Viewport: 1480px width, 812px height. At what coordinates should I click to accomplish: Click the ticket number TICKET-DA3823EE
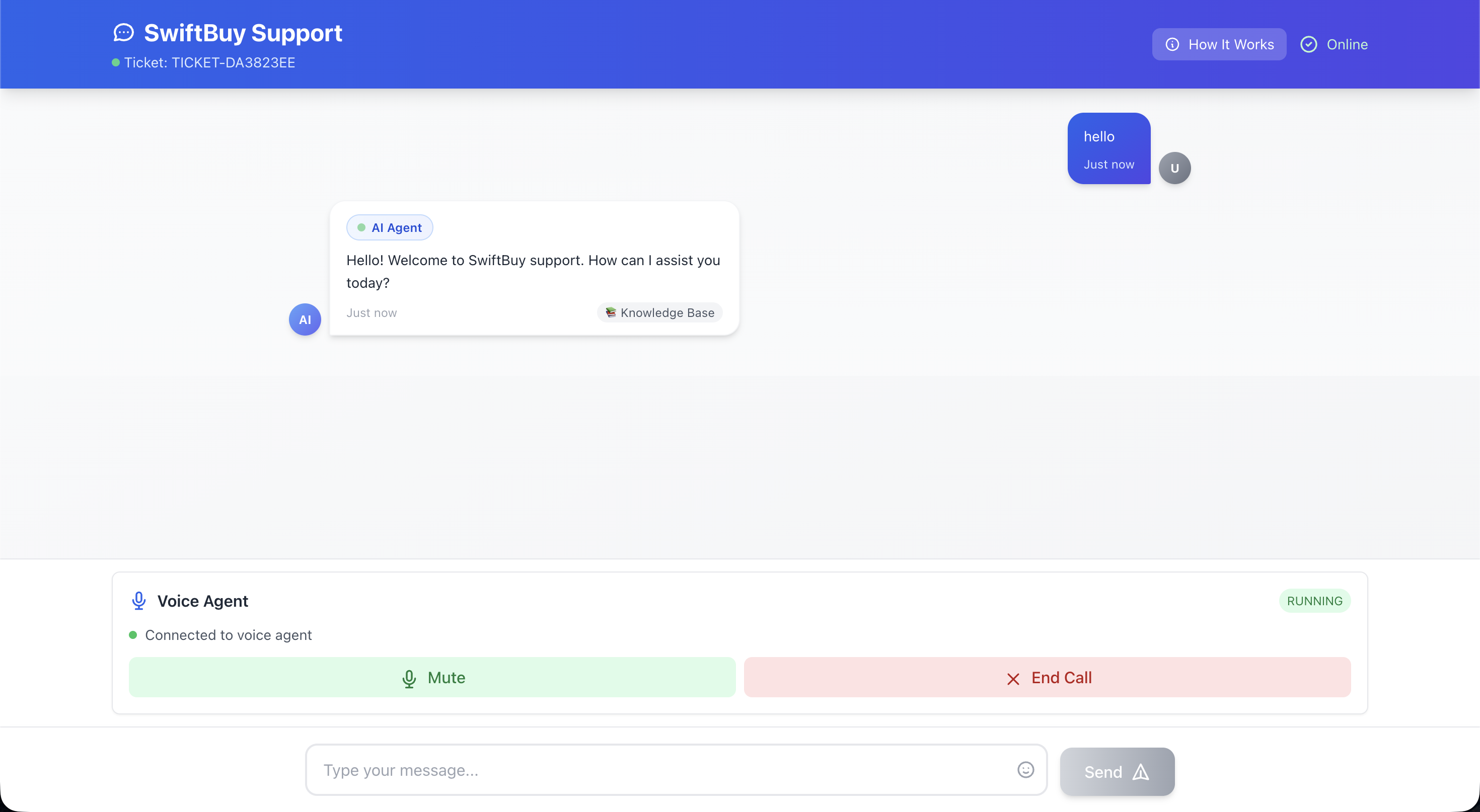coord(233,62)
